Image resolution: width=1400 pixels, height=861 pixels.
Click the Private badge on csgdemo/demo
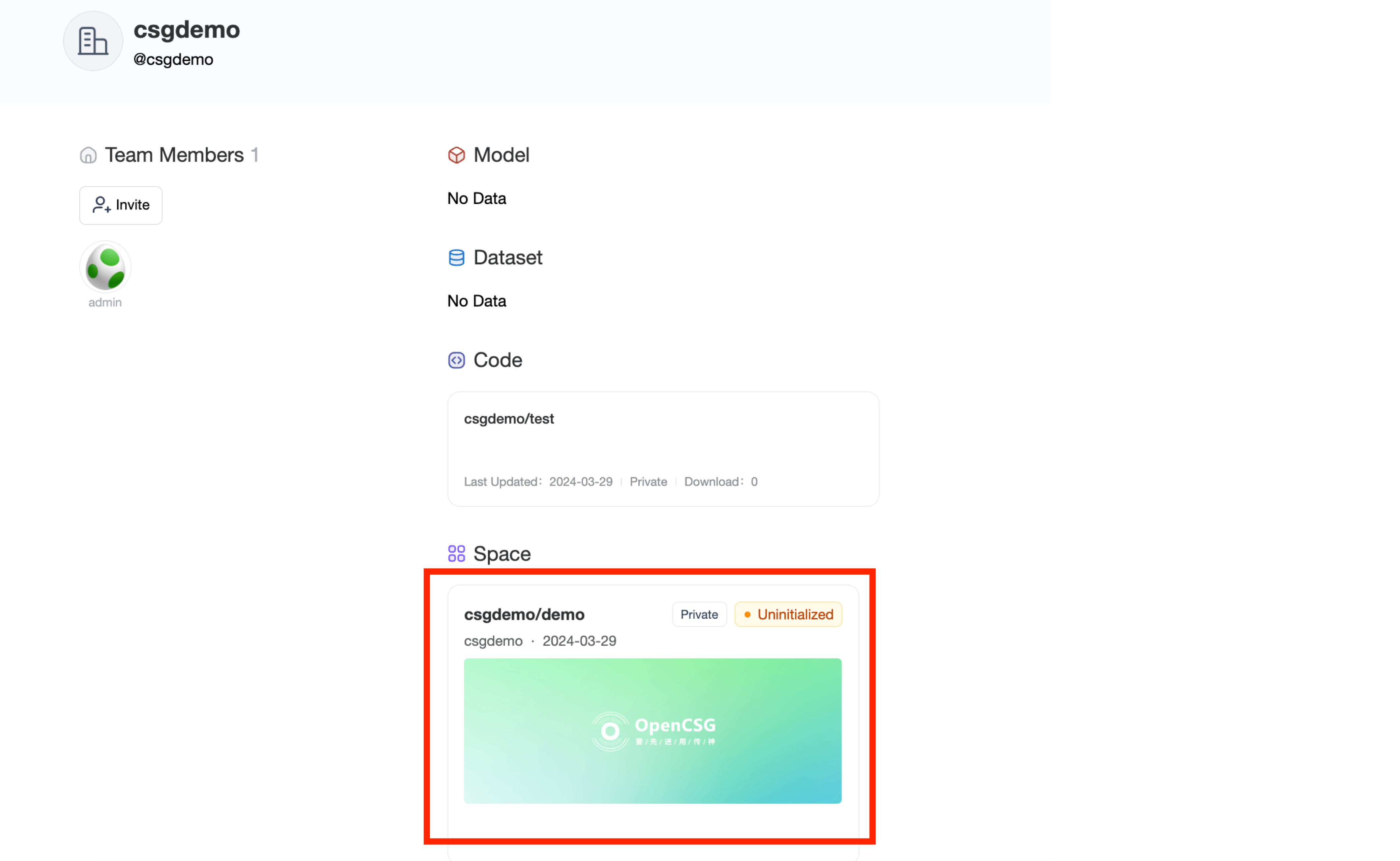[x=699, y=614]
